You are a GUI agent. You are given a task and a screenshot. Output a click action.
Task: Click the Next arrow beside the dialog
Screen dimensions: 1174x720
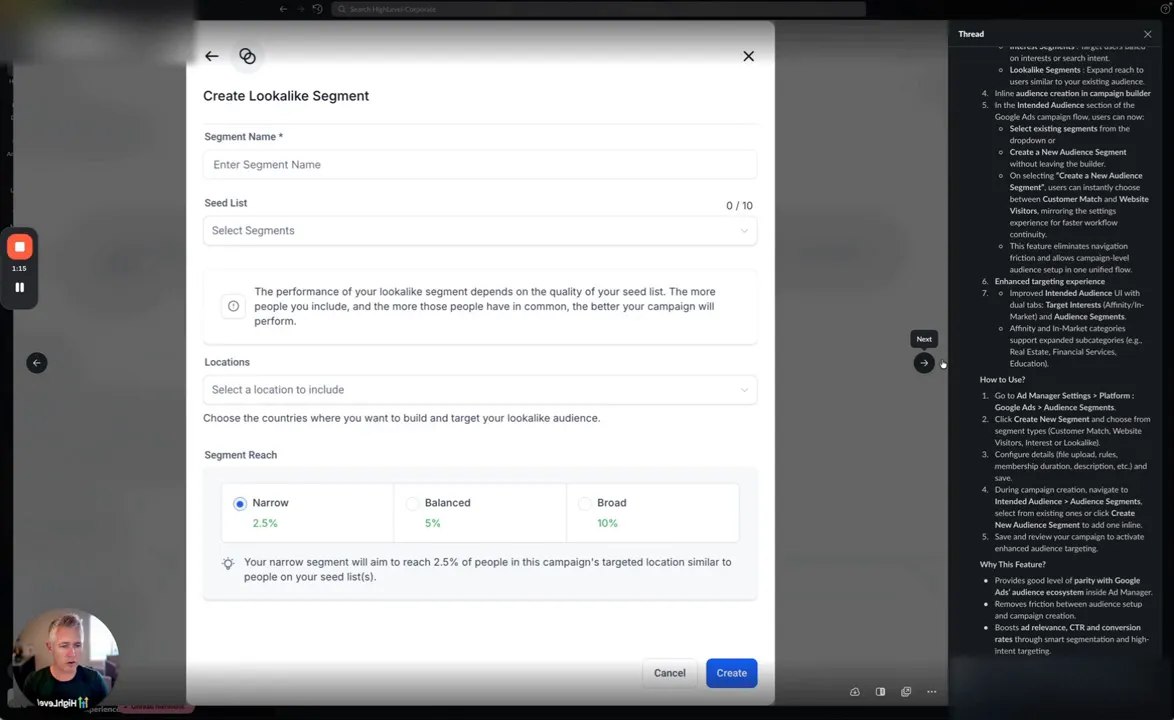pyautogui.click(x=923, y=362)
